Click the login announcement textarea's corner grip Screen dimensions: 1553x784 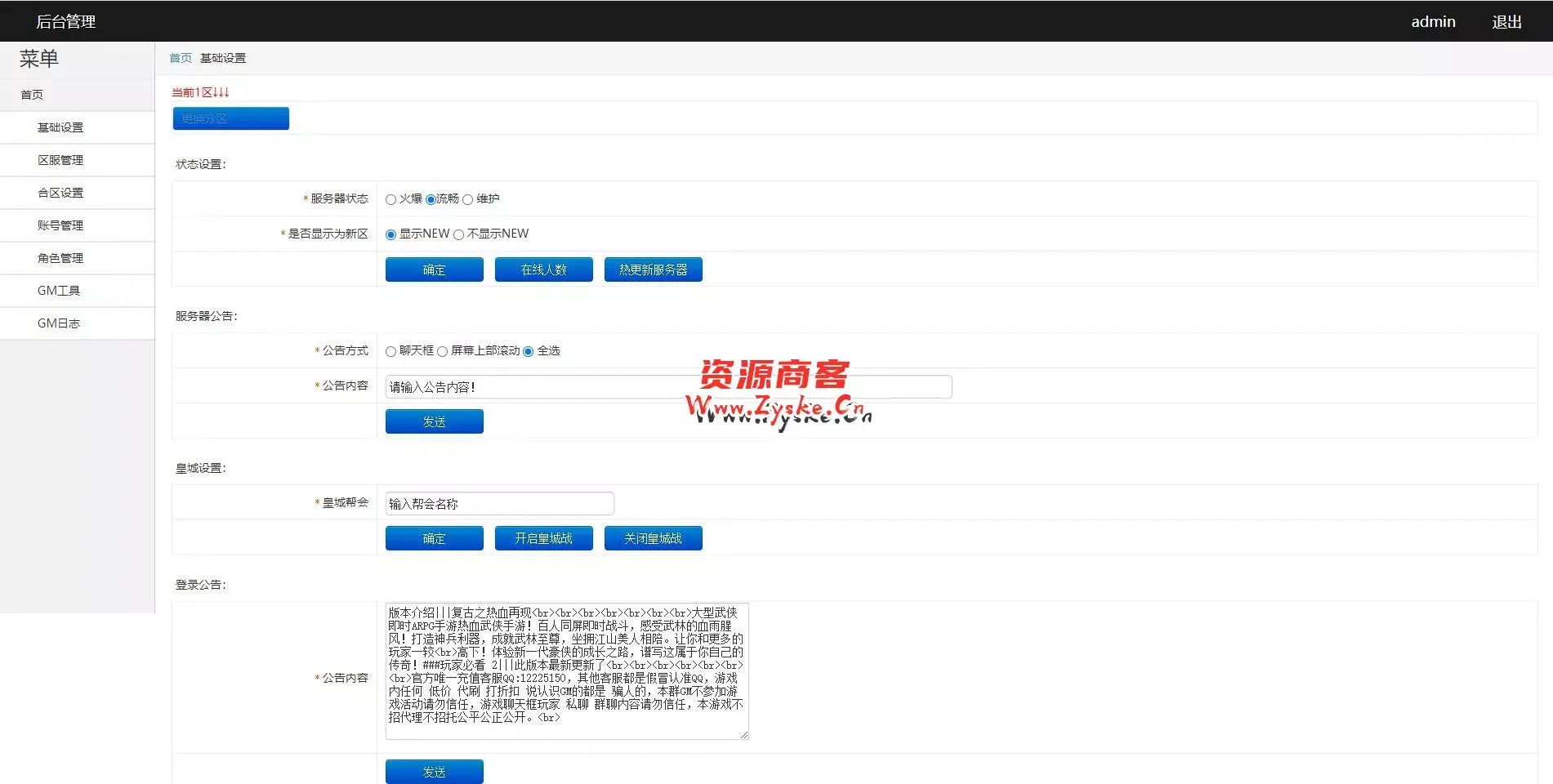pyautogui.click(x=743, y=734)
